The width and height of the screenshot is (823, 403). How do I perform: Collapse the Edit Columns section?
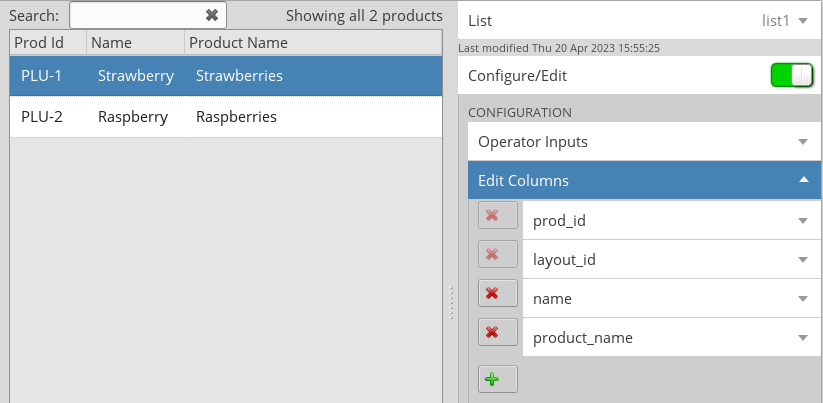tap(645, 181)
